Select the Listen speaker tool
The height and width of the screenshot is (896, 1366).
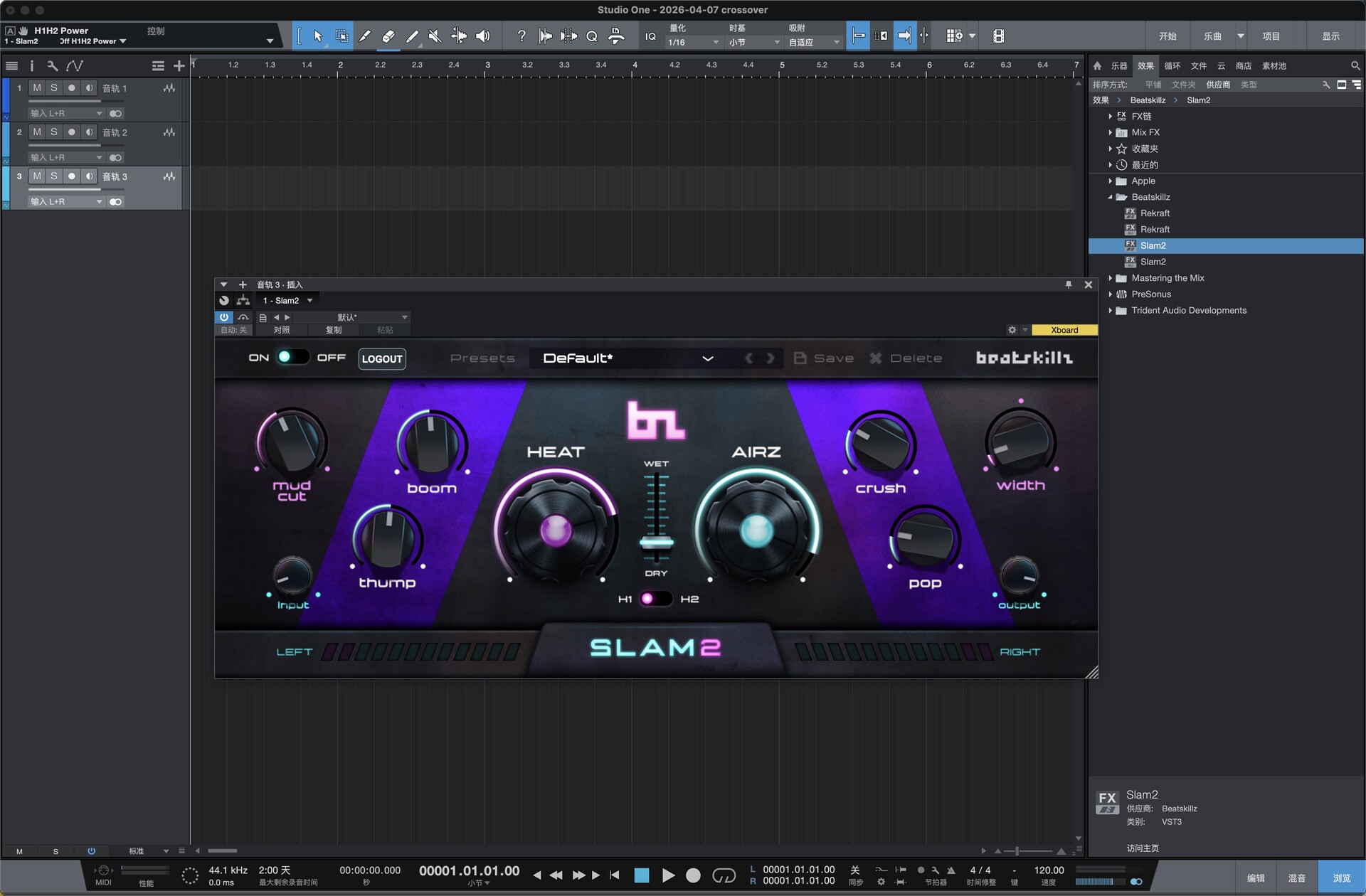[x=482, y=36]
